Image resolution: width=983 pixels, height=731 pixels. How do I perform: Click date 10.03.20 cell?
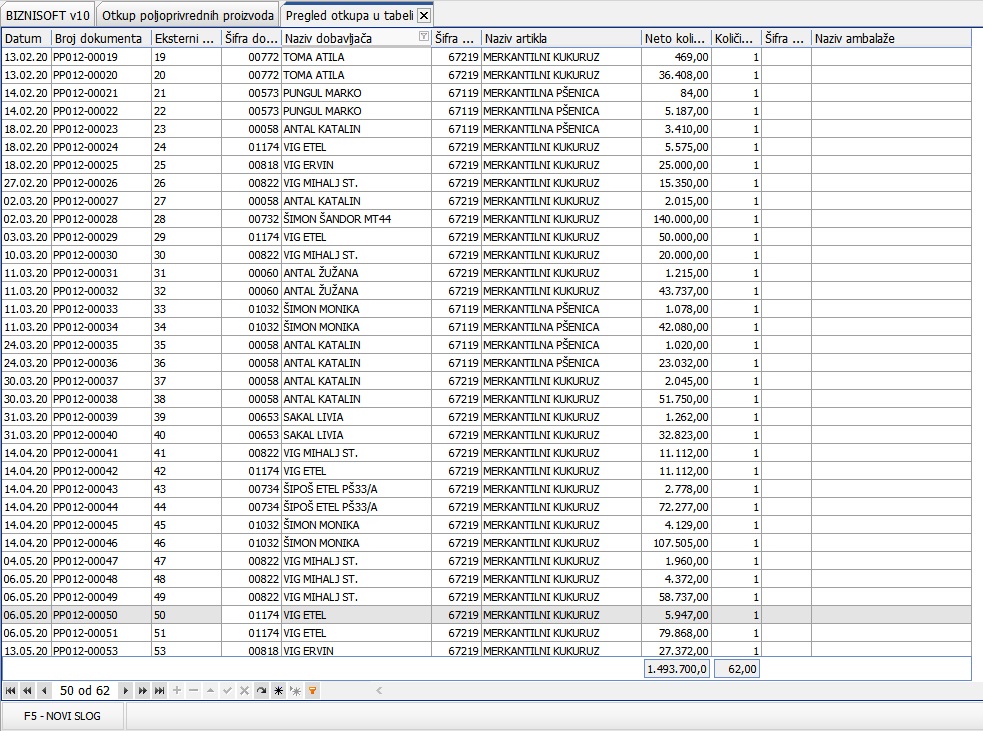pyautogui.click(x=26, y=255)
